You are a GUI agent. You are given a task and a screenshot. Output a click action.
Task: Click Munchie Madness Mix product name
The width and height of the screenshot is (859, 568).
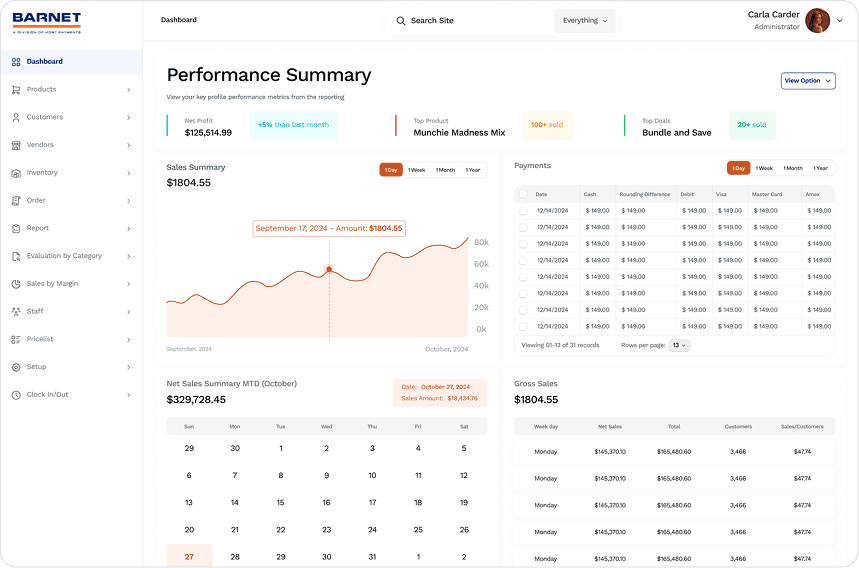459,133
